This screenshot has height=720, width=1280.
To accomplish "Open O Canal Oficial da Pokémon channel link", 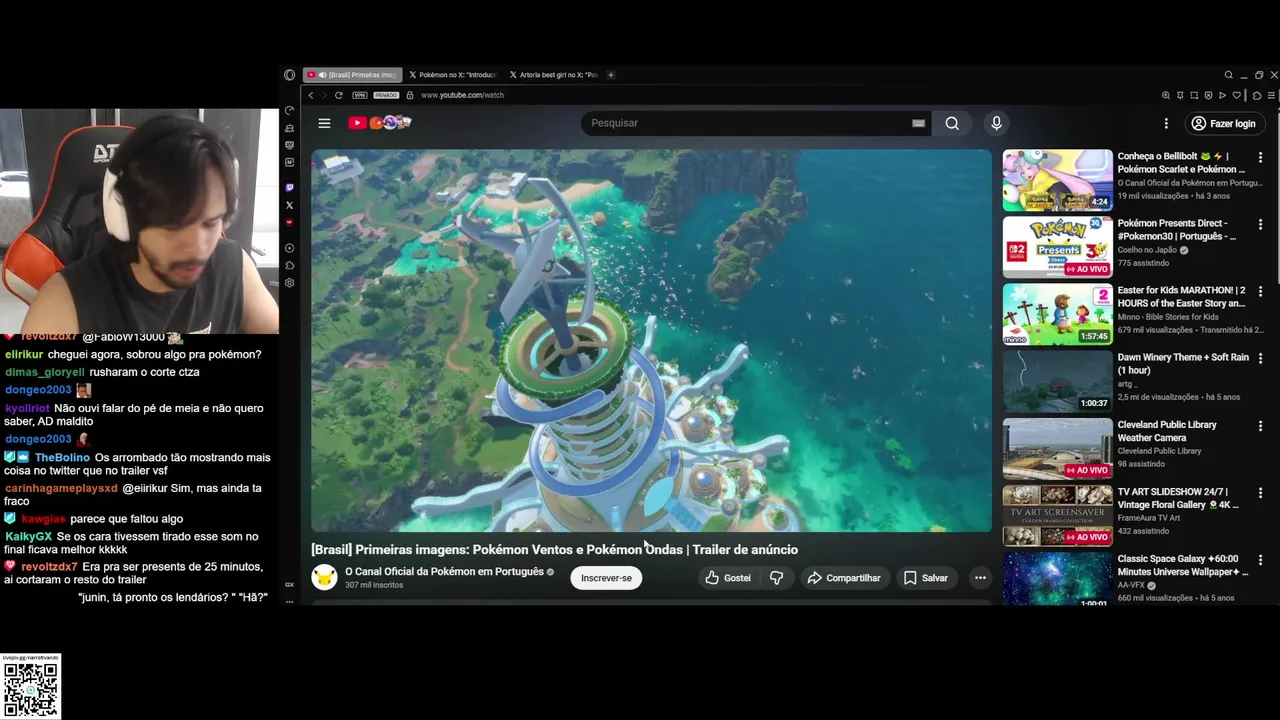I will point(444,571).
